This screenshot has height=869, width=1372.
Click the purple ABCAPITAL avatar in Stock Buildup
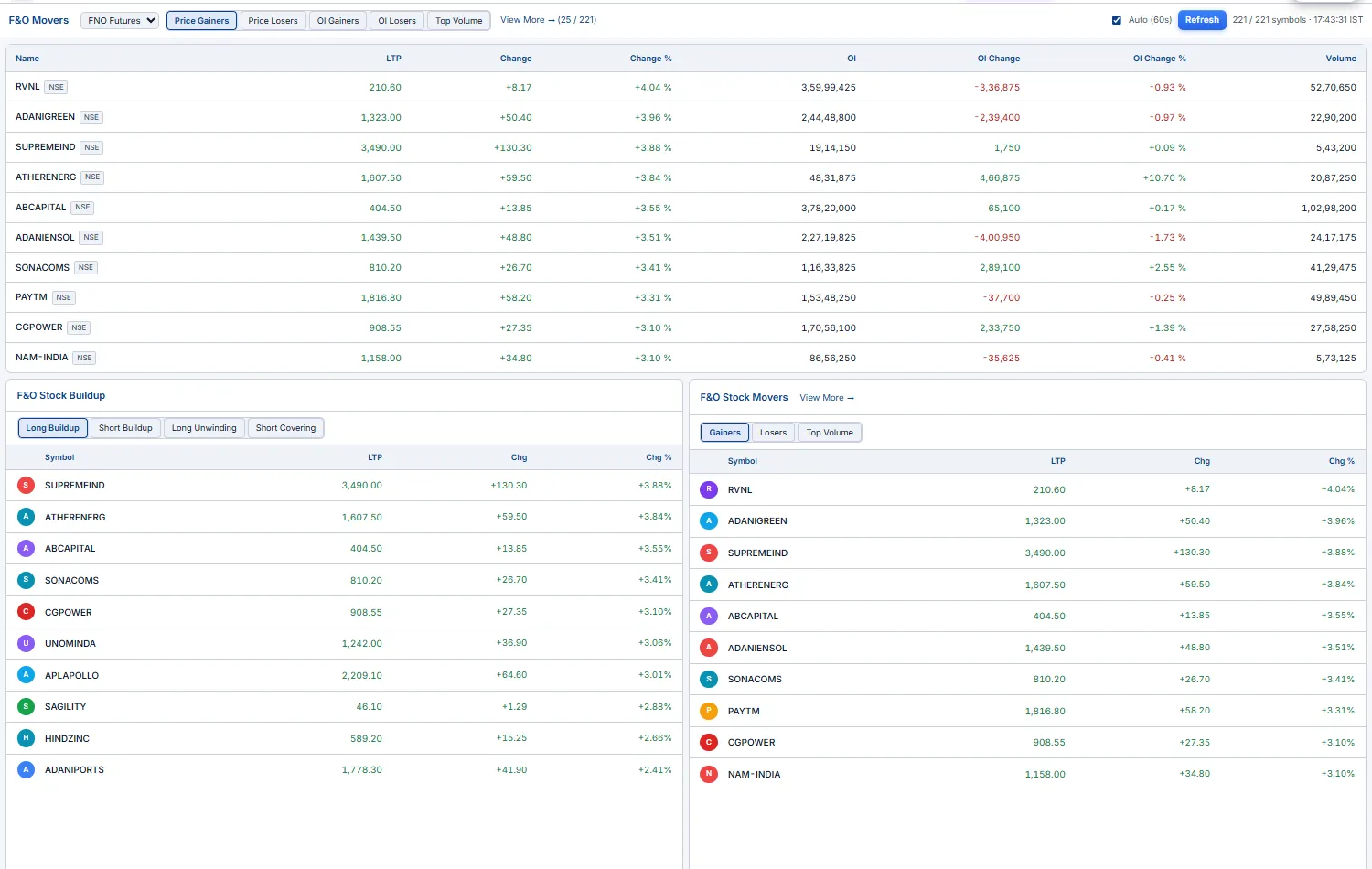coord(26,549)
